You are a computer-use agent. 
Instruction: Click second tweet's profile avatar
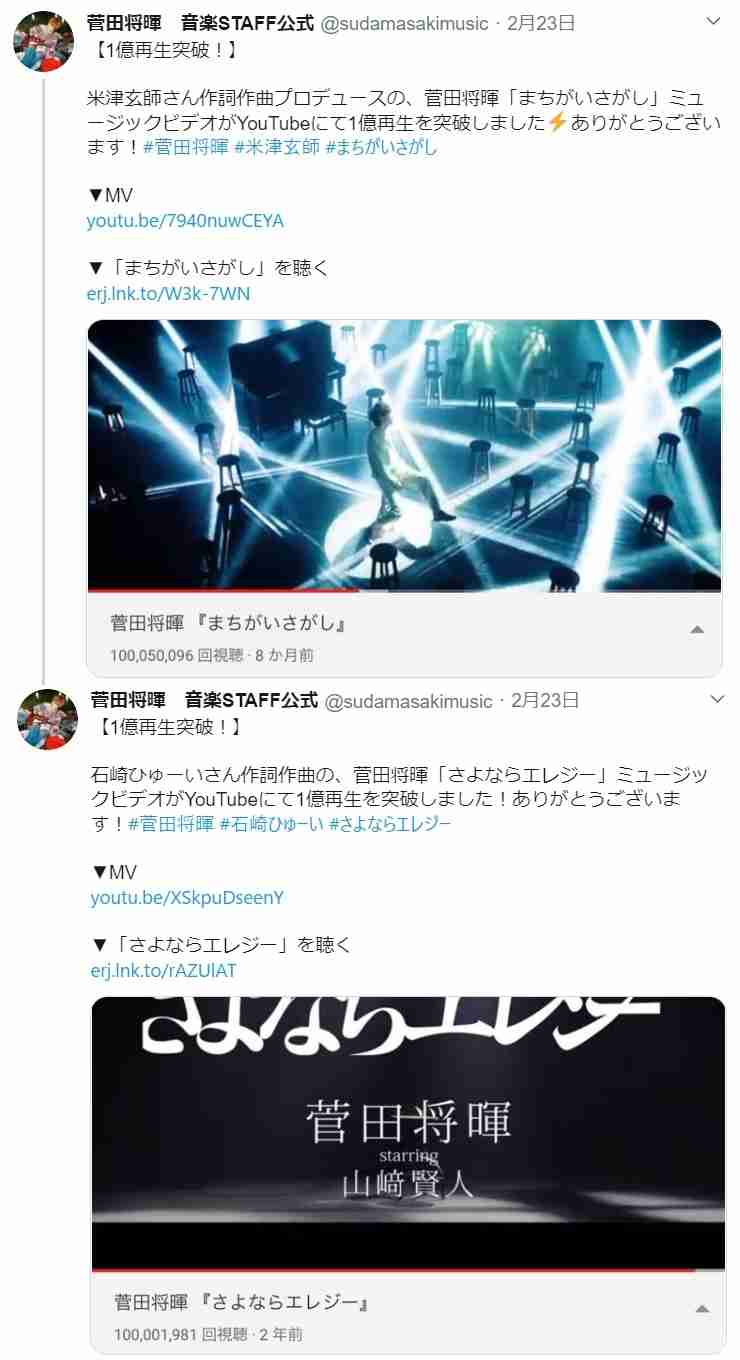pyautogui.click(x=46, y=719)
